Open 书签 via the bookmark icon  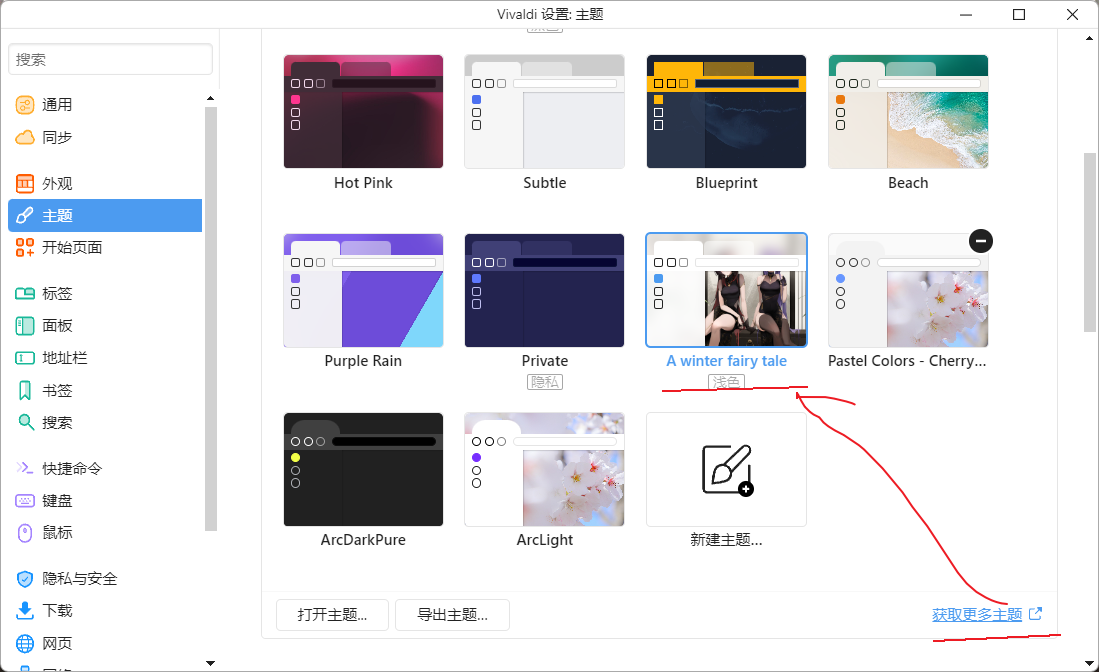point(25,390)
